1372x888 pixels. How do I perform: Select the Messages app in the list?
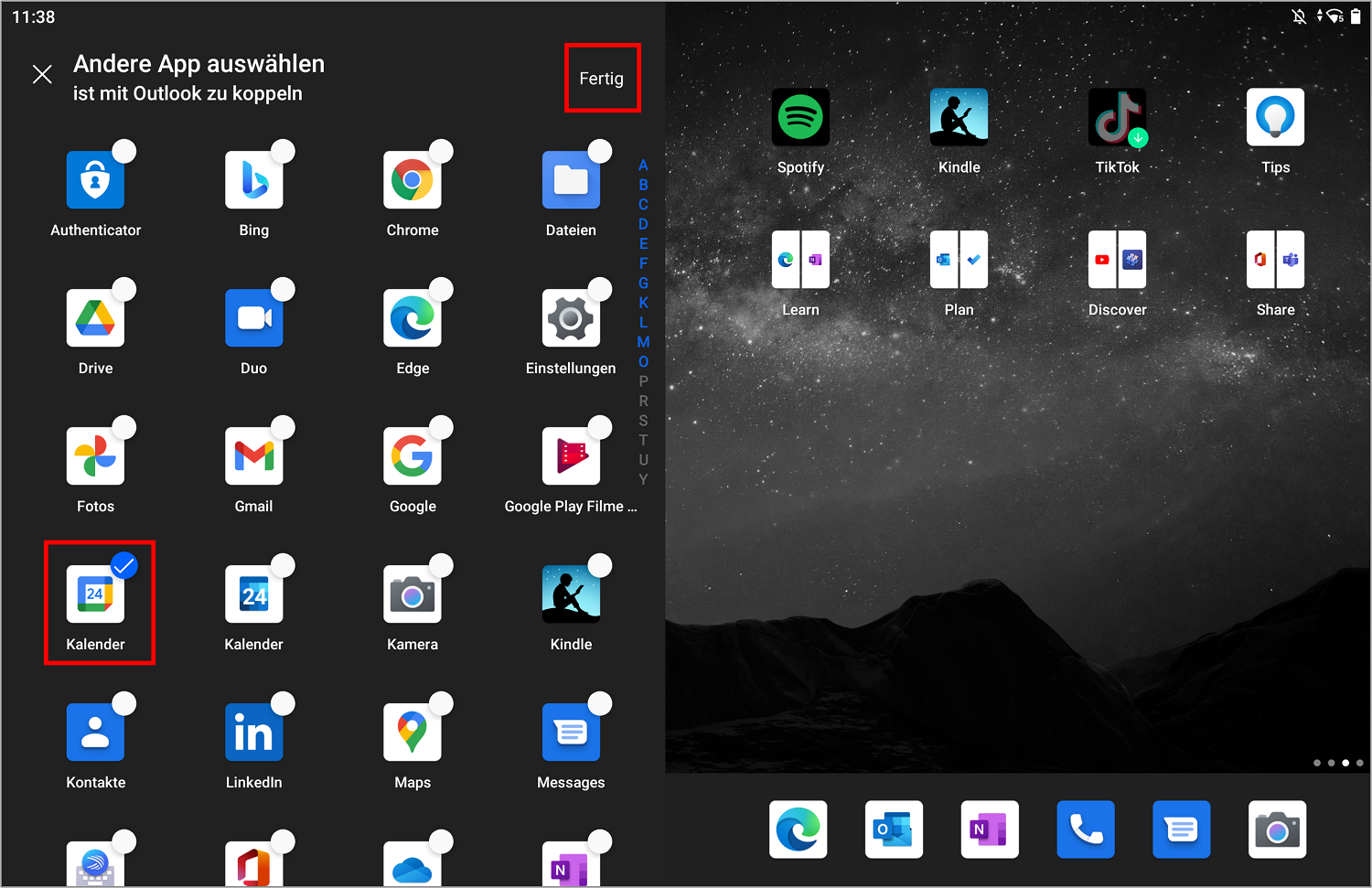pos(571,733)
